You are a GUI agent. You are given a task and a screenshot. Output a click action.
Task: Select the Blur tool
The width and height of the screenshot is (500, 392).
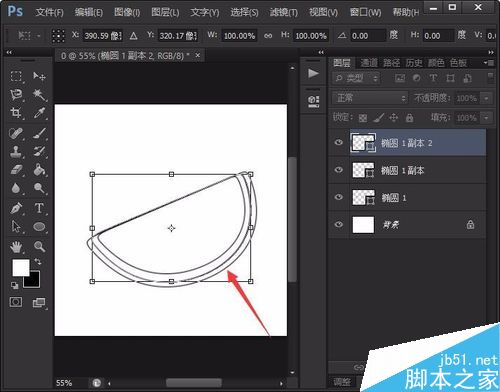(16, 188)
